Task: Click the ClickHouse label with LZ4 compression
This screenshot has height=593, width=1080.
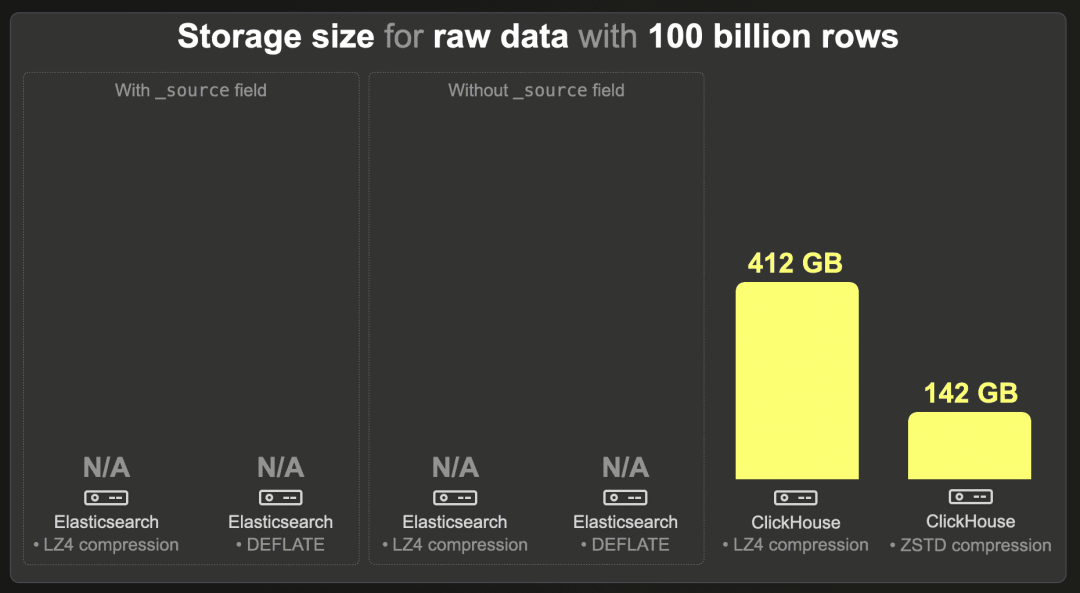Action: [796, 523]
